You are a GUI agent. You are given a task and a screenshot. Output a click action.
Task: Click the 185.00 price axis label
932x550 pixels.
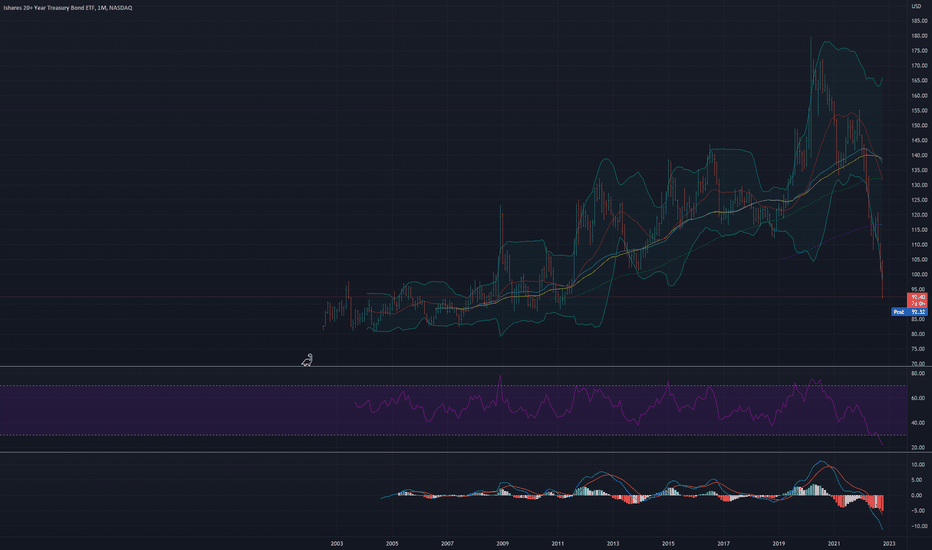click(x=920, y=21)
